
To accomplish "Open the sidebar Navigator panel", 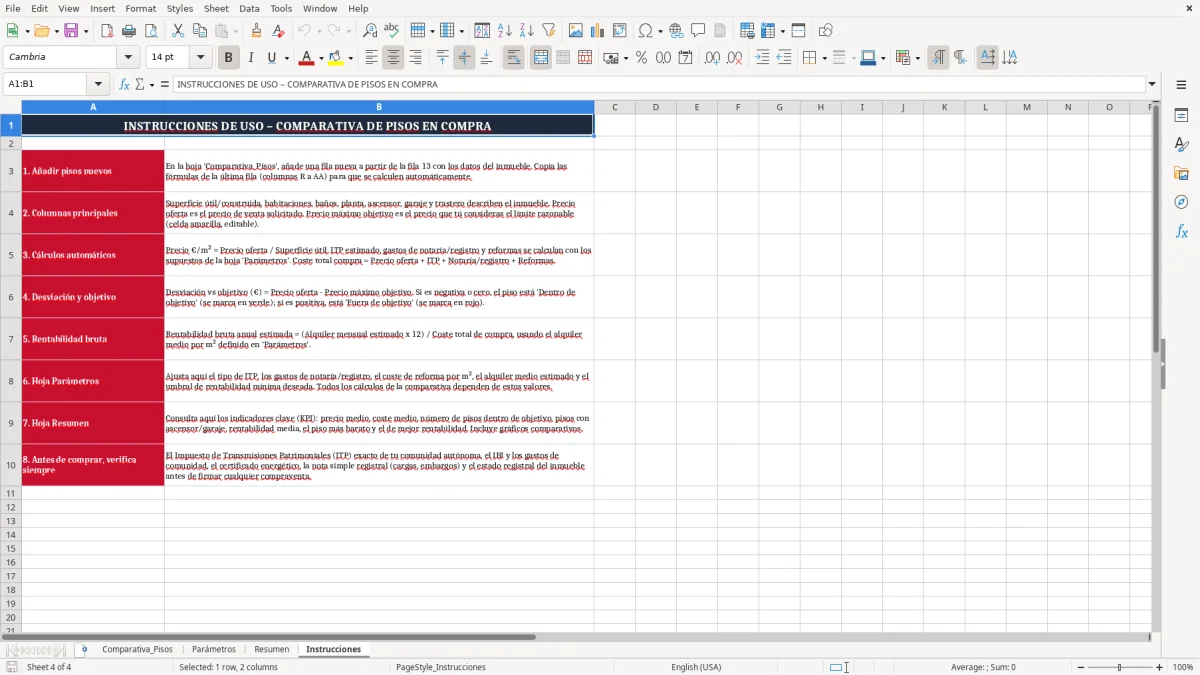I will tap(1181, 202).
